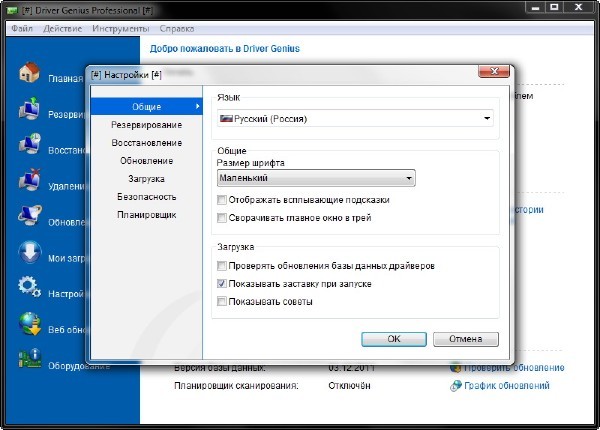Select the Резервирование settings category
The height and width of the screenshot is (430, 600).
(x=147, y=125)
